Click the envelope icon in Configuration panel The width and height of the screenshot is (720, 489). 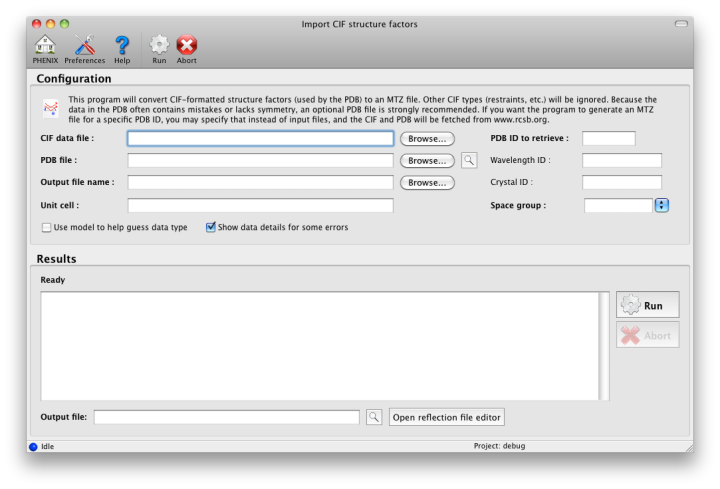click(x=50, y=106)
